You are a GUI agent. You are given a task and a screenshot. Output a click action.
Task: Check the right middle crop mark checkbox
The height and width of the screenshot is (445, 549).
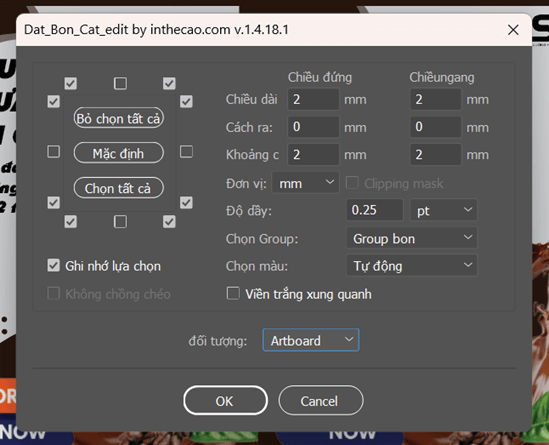click(x=186, y=152)
